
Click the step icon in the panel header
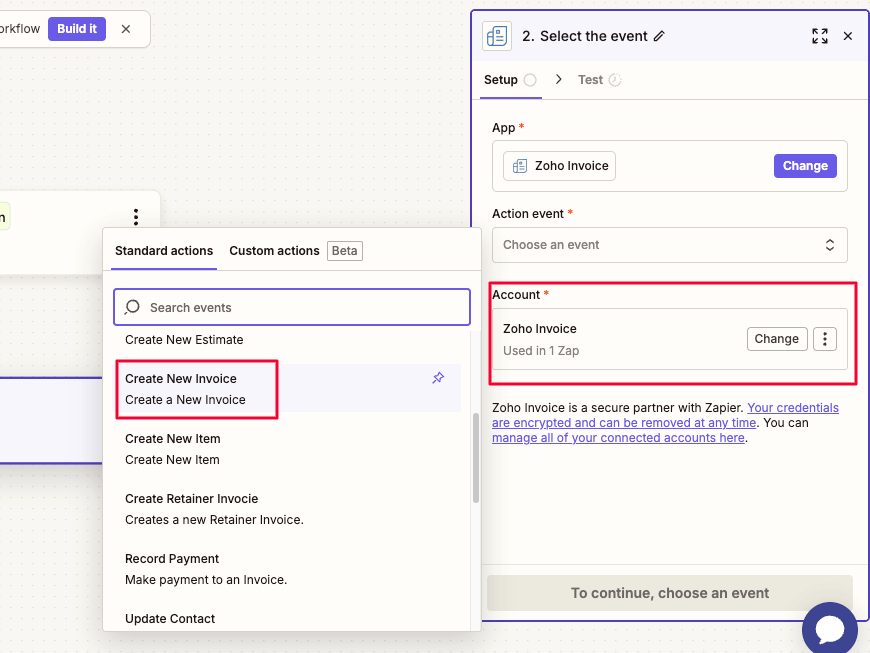point(496,35)
